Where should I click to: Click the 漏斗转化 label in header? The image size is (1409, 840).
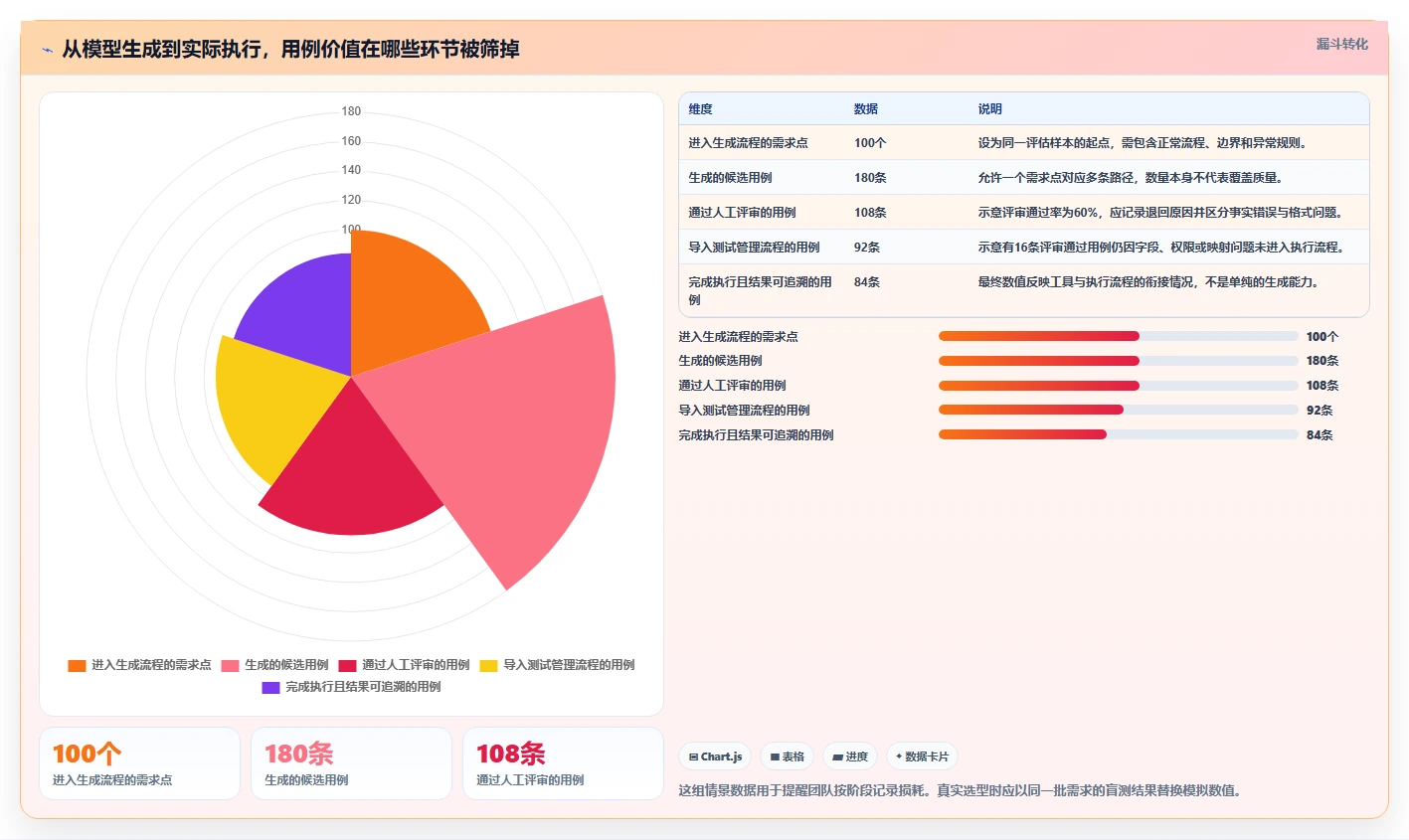pyautogui.click(x=1341, y=44)
